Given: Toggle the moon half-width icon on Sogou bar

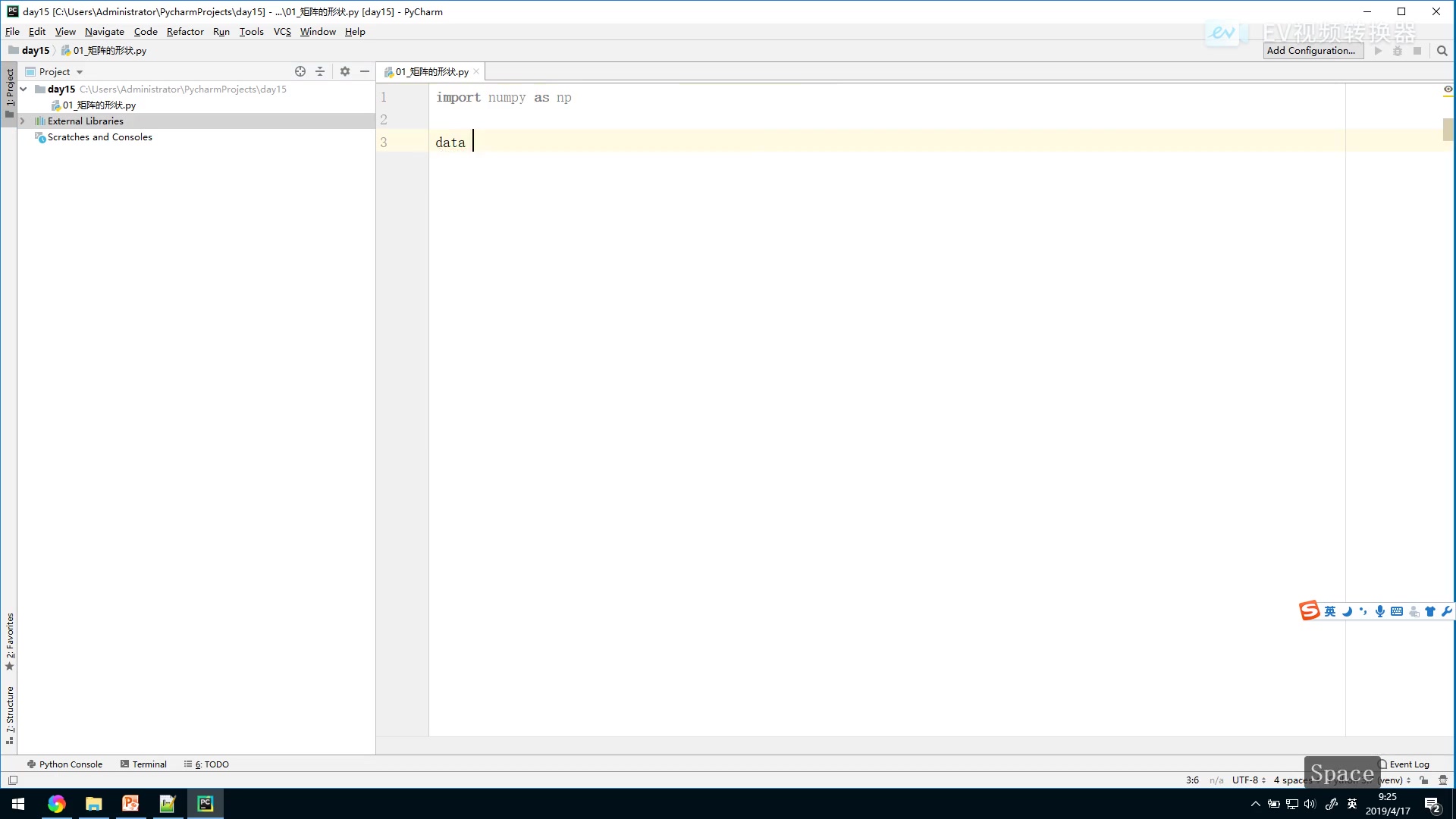Looking at the screenshot, I should coord(1347,611).
